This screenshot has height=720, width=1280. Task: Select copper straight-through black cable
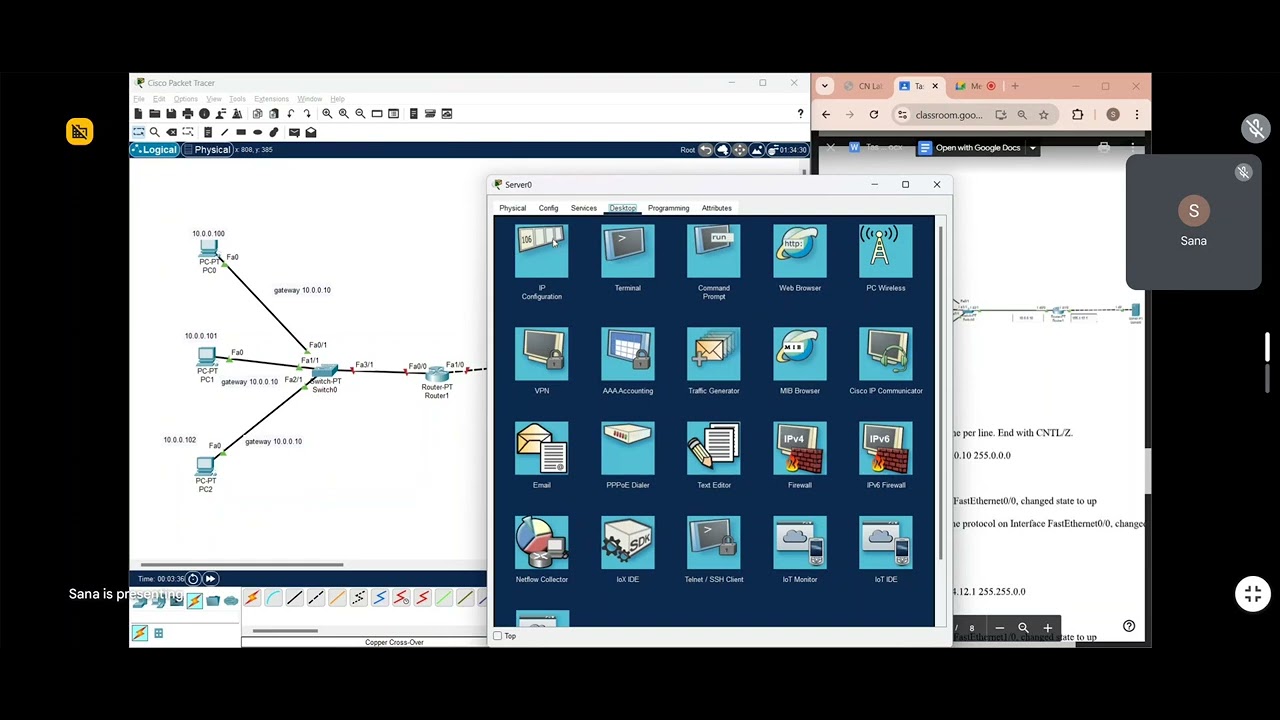[x=294, y=598]
